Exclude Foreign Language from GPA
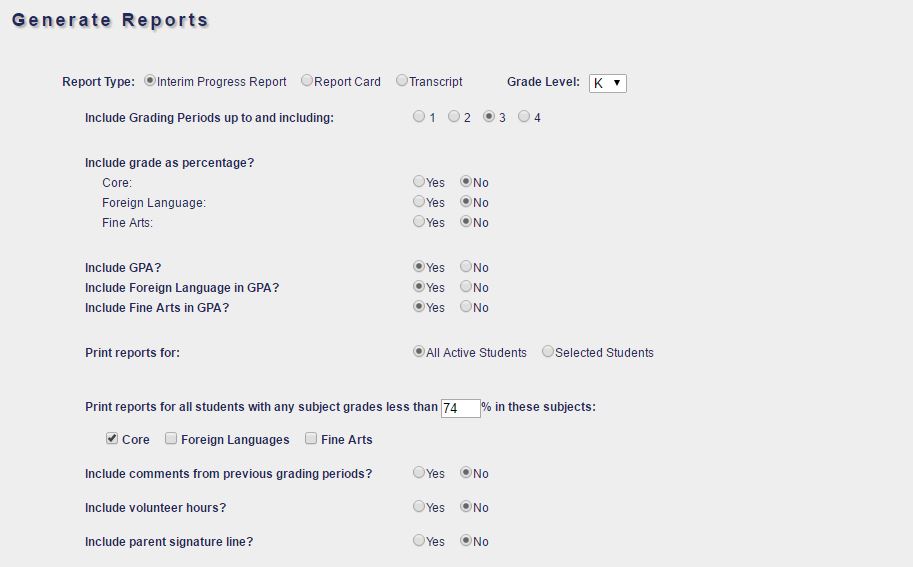 pos(466,287)
